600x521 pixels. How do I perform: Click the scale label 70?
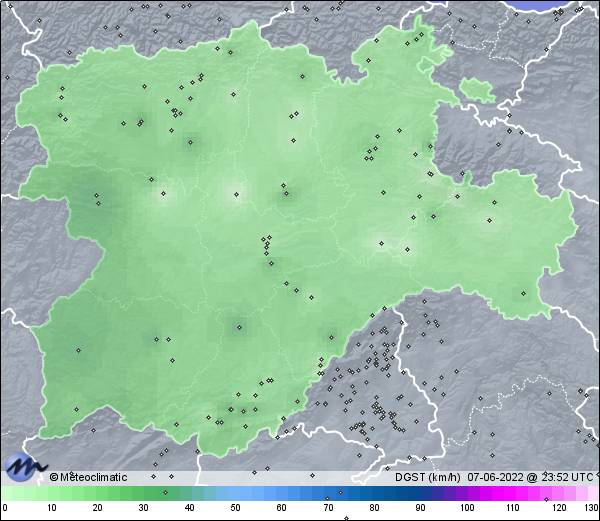pyautogui.click(x=328, y=508)
